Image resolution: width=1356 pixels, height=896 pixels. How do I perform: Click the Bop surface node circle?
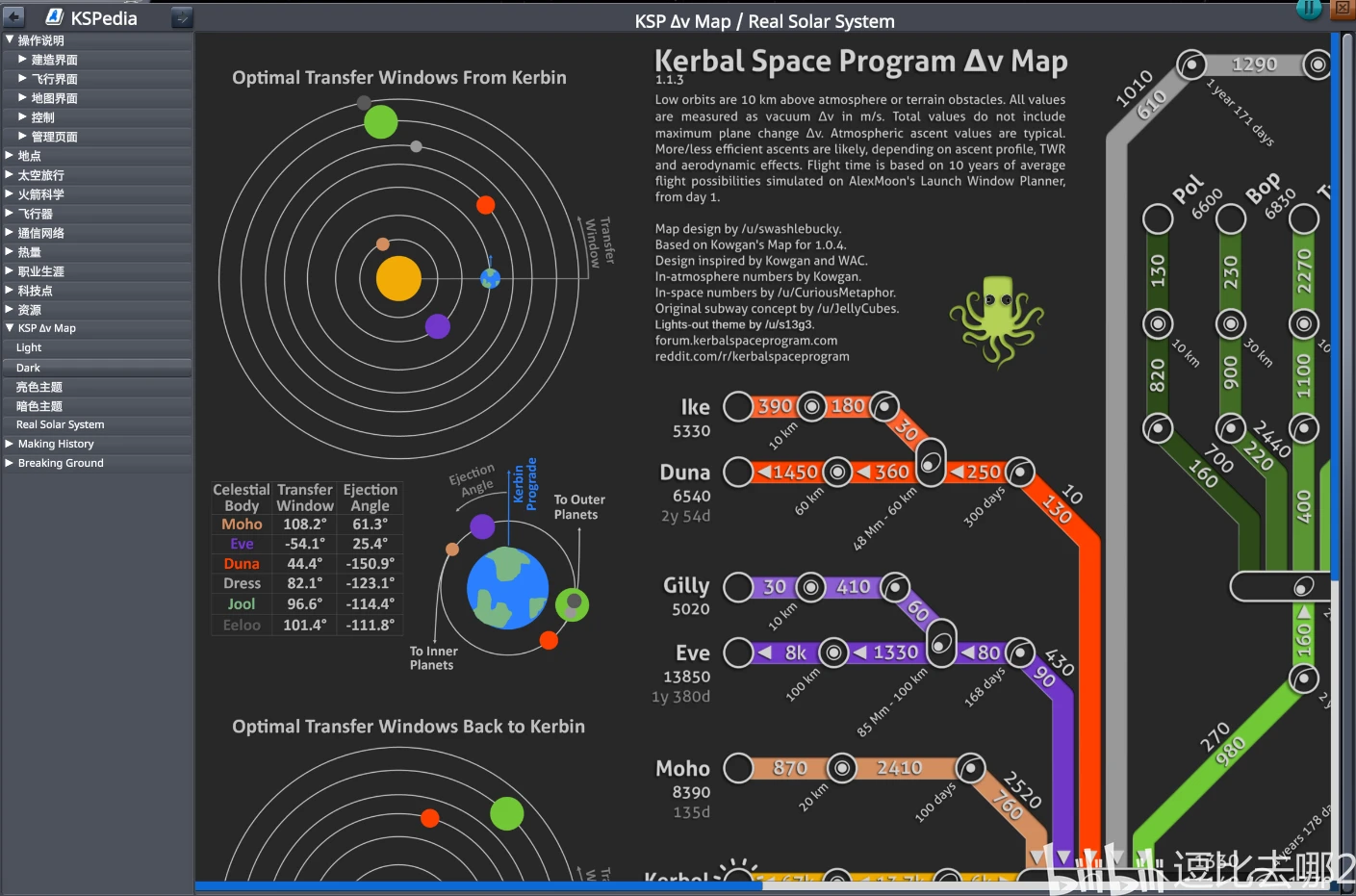point(1231,218)
